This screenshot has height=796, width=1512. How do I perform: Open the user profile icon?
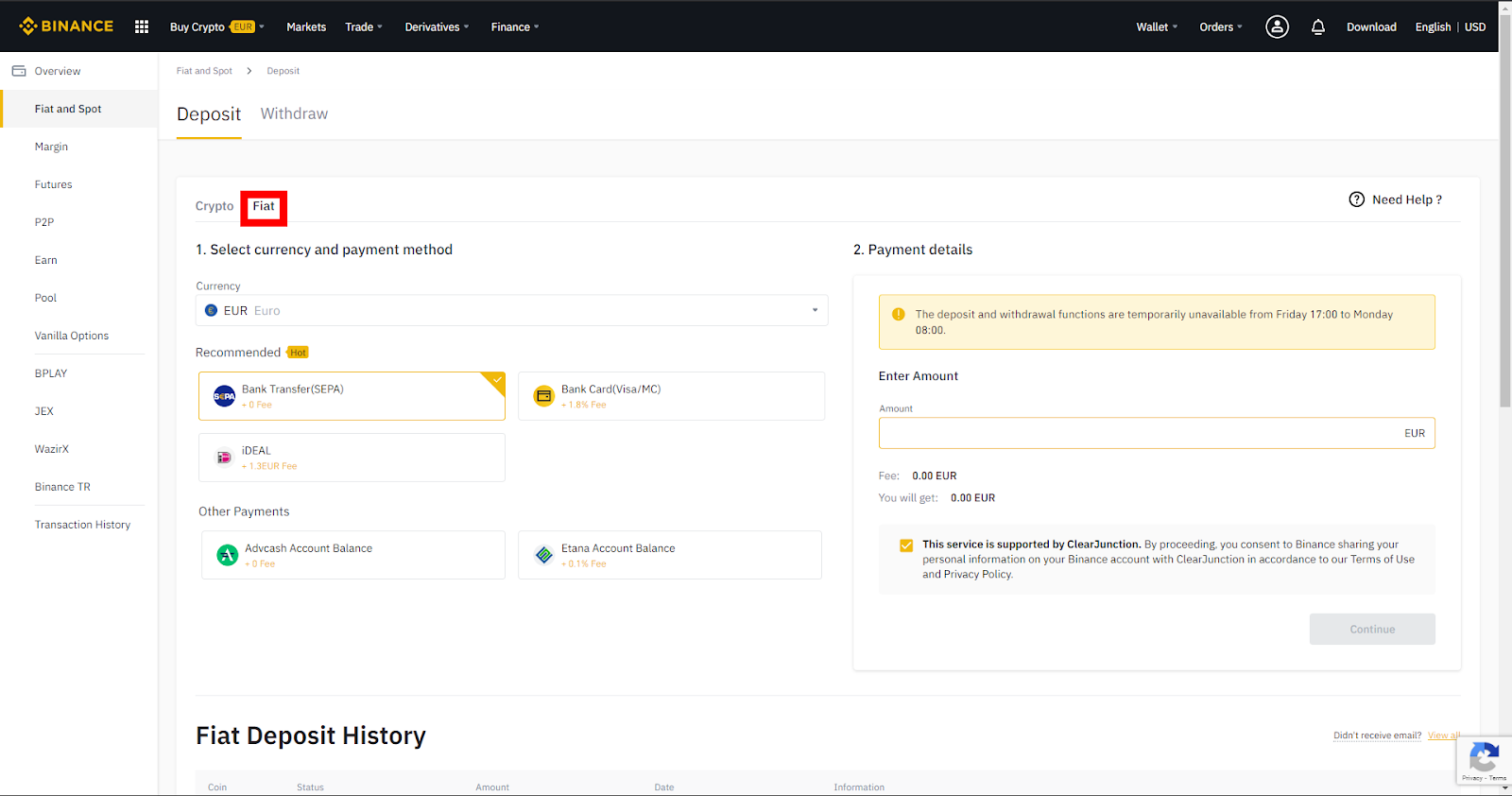click(1277, 26)
